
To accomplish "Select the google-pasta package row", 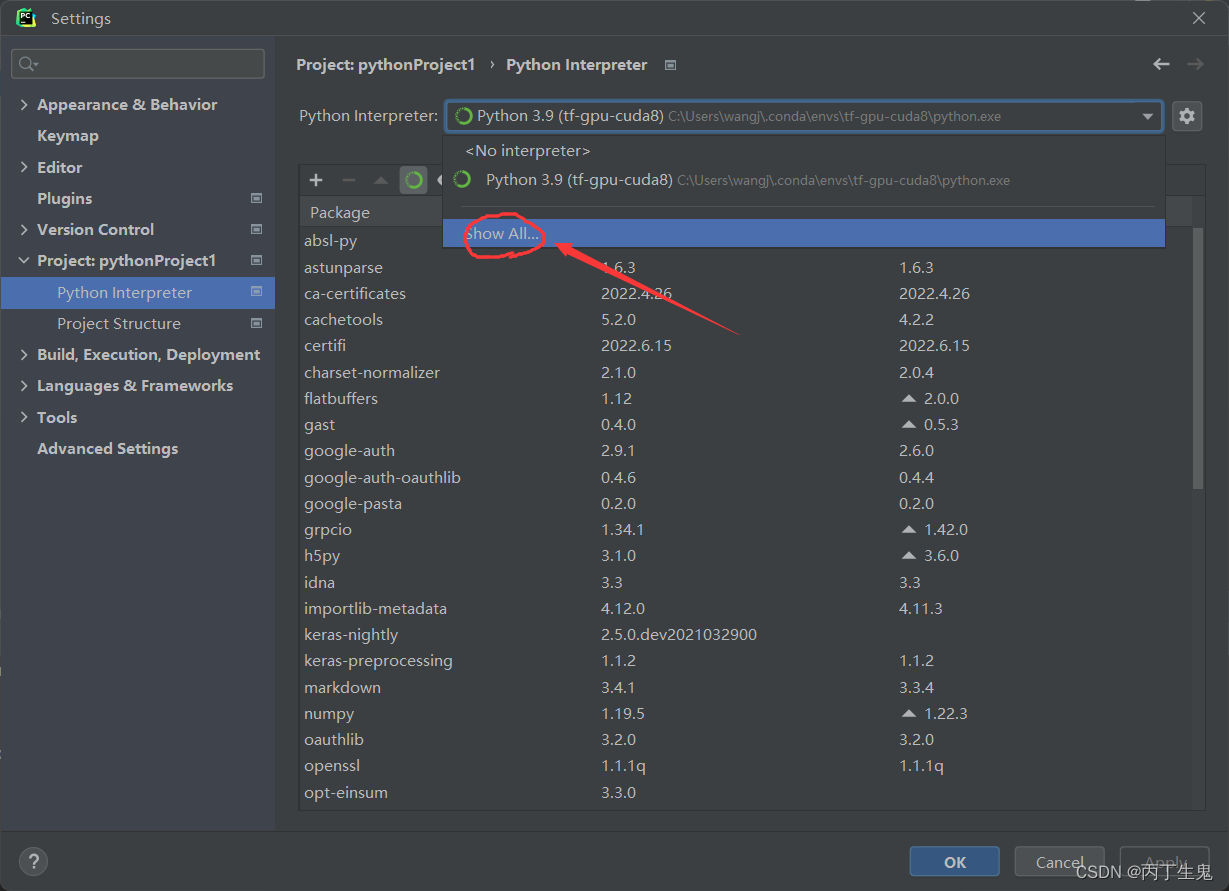I will pyautogui.click(x=746, y=503).
